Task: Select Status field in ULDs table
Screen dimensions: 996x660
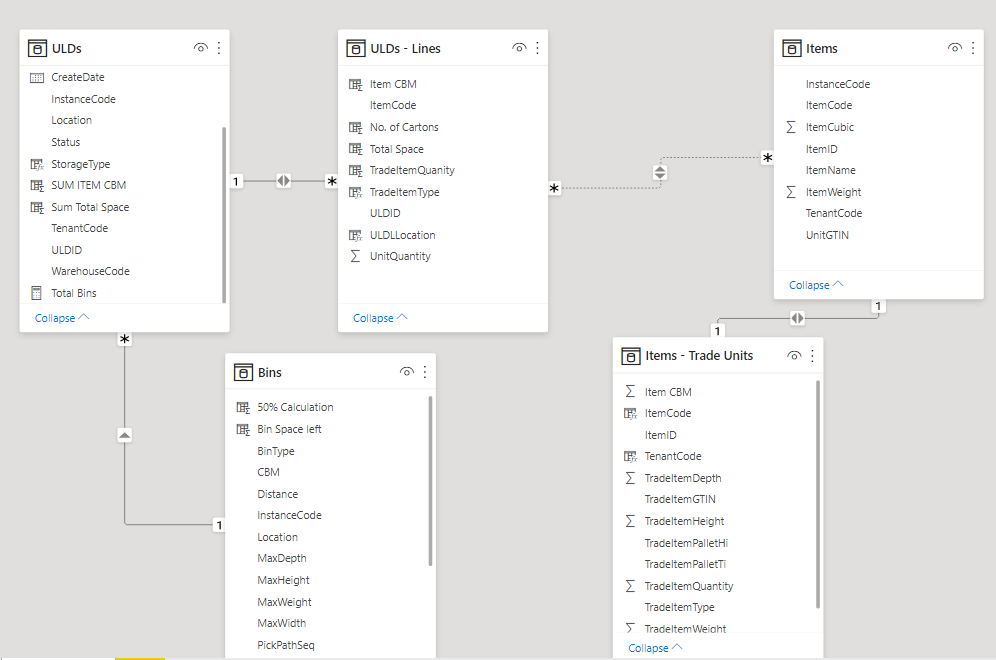Action: point(65,142)
